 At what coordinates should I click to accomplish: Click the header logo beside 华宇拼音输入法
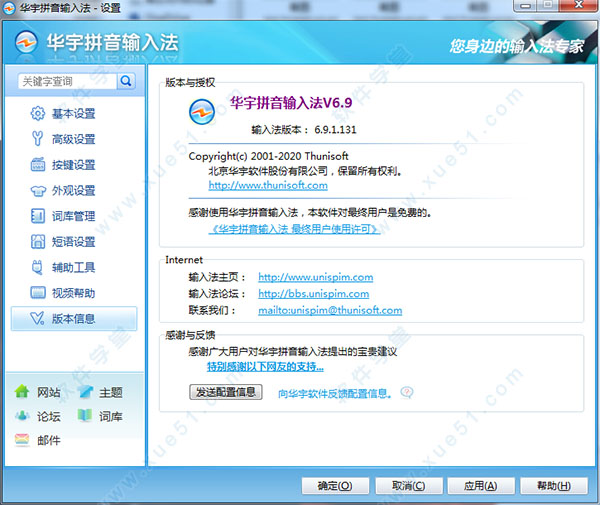coord(26,42)
